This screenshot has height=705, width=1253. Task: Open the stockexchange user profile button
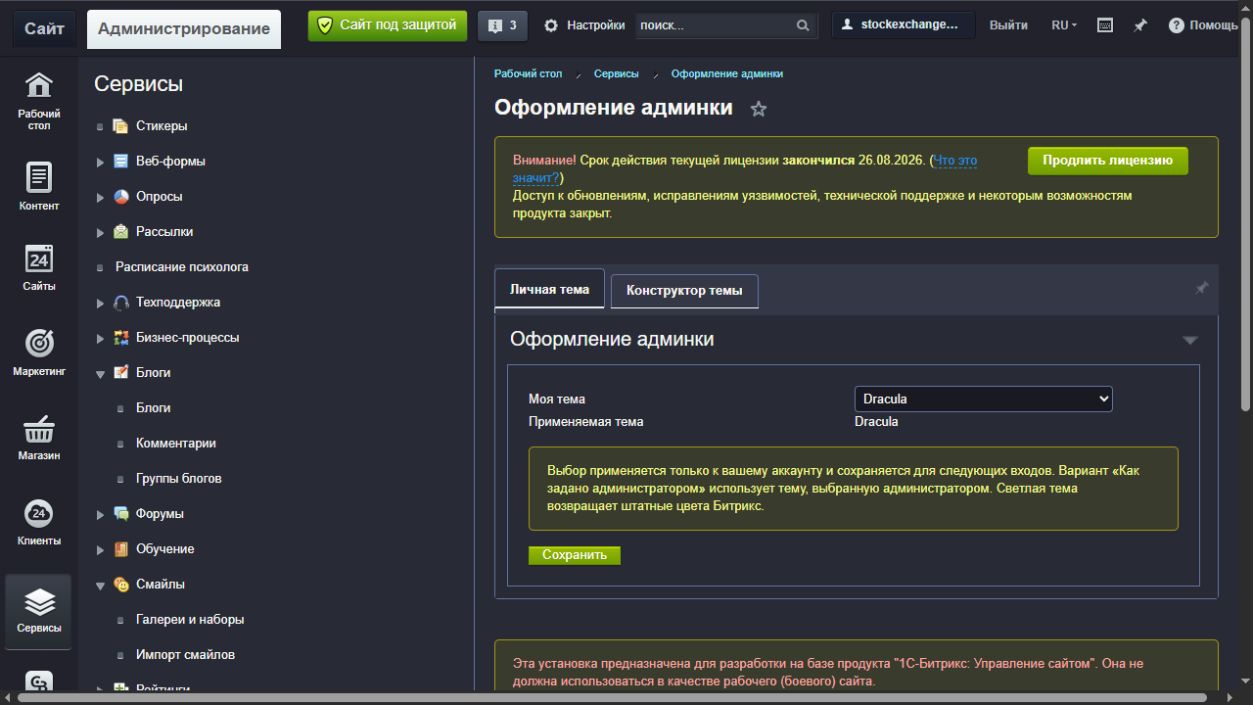903,26
